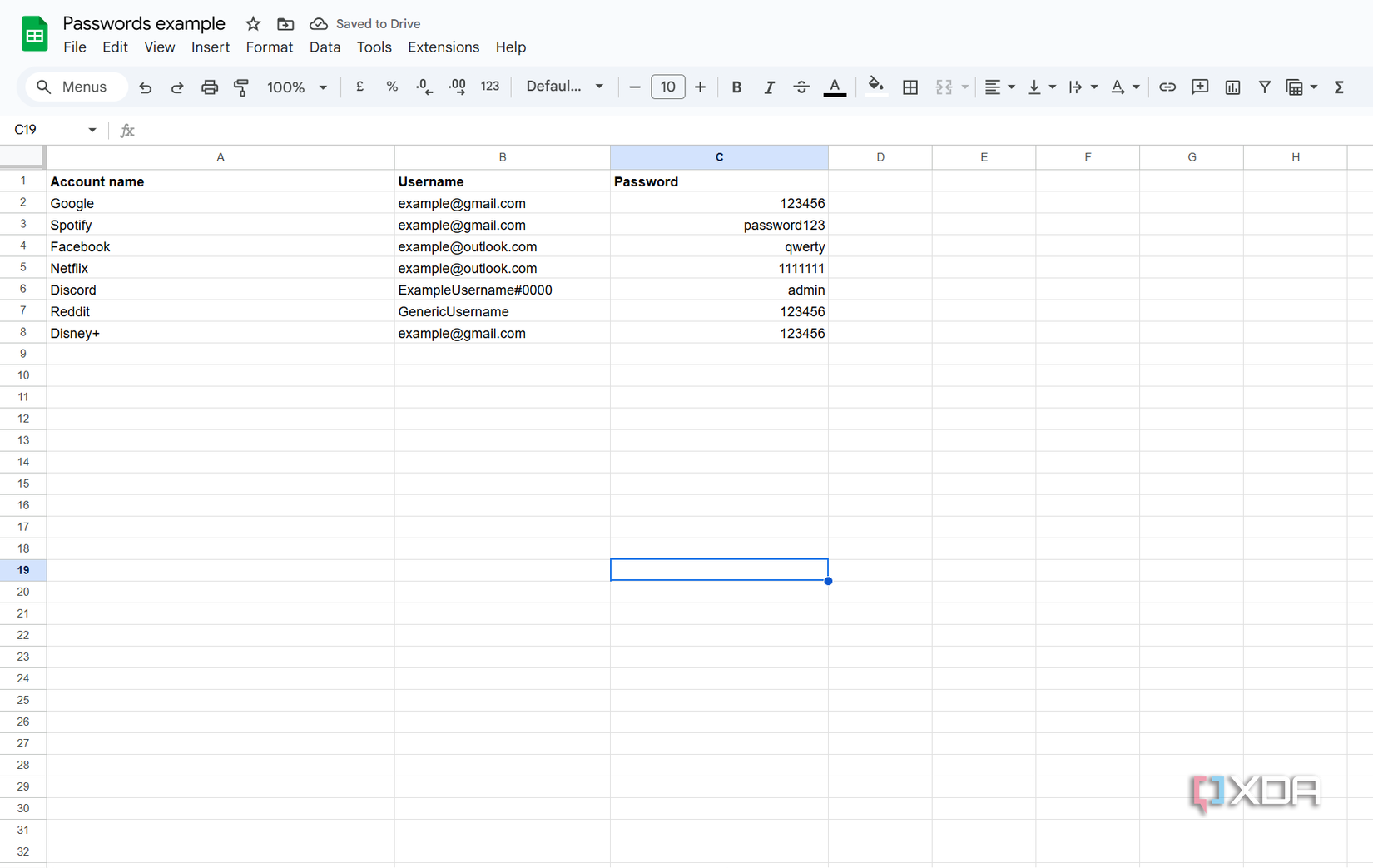Image resolution: width=1373 pixels, height=868 pixels.
Task: Select row 19 header
Action: pyautogui.click(x=22, y=570)
